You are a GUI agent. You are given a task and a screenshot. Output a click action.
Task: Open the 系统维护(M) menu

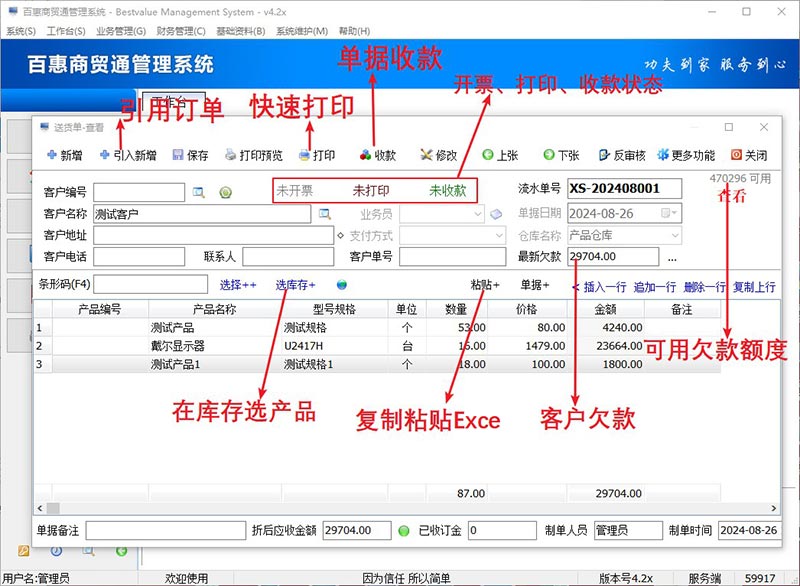click(x=302, y=31)
